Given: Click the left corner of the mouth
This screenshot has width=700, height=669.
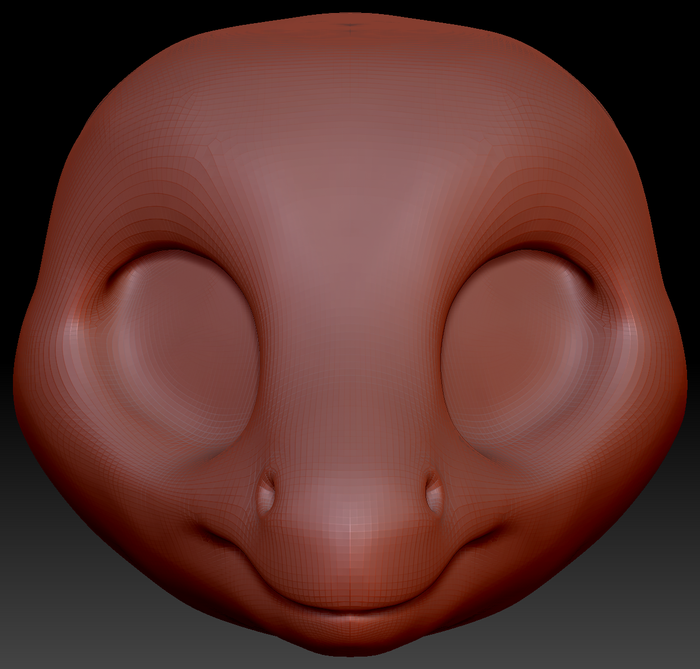Looking at the screenshot, I should [210, 532].
